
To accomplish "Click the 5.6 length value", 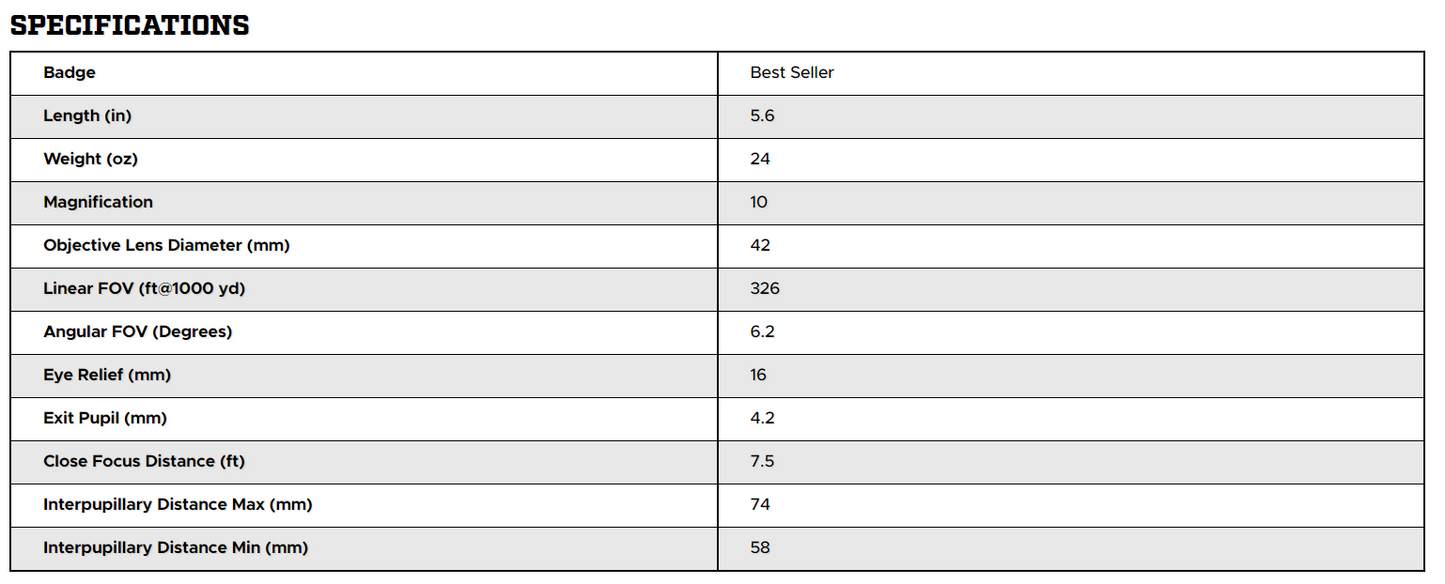I will point(762,116).
